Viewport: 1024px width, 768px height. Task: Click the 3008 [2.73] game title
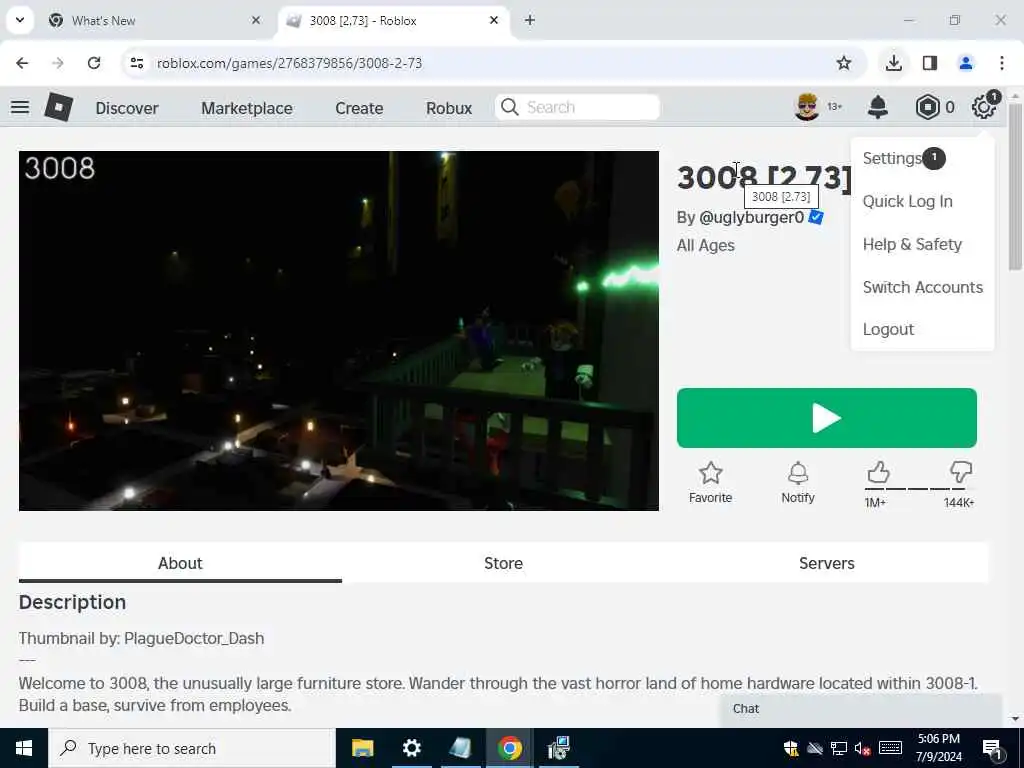[764, 178]
